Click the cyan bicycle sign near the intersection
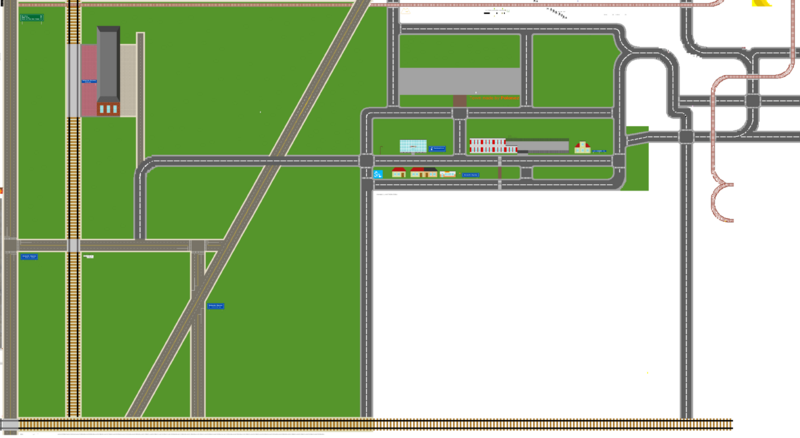Screen dimensions: 800x438 (x=379, y=174)
